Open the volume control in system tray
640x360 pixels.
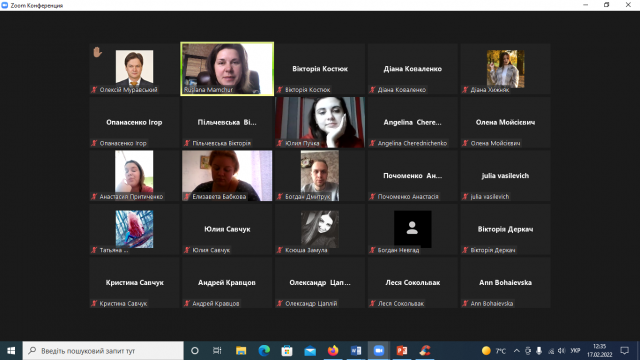(x=562, y=351)
